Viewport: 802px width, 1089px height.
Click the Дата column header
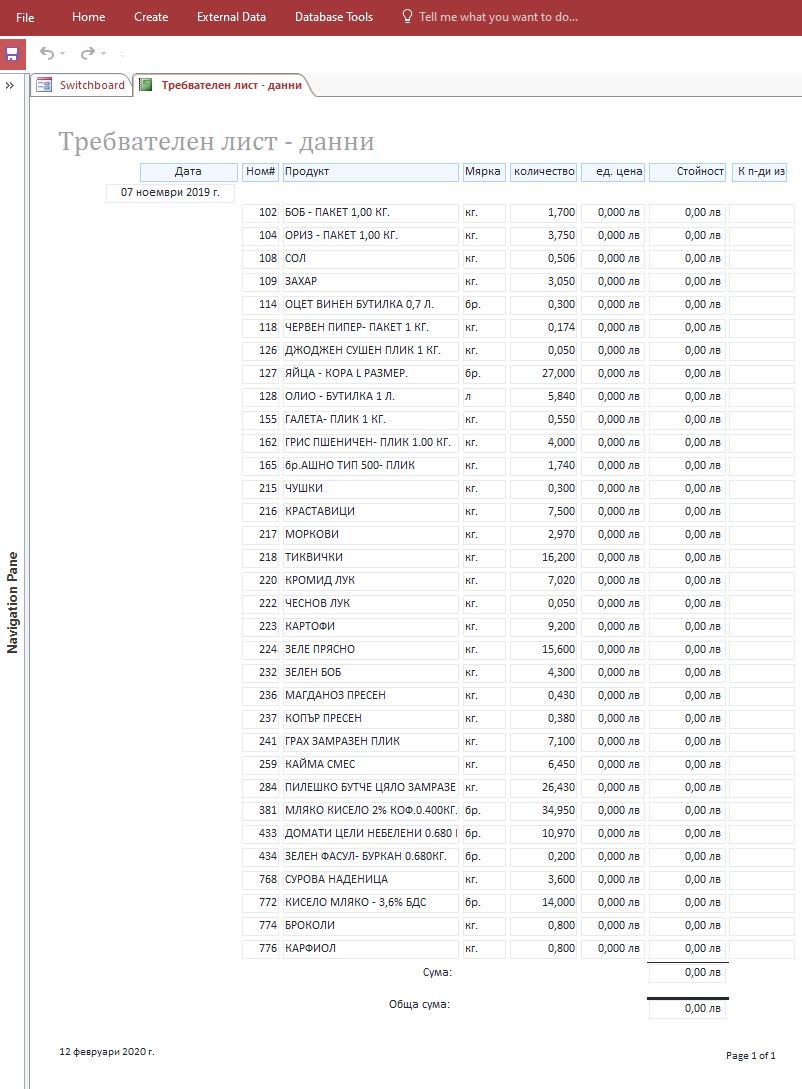(188, 172)
